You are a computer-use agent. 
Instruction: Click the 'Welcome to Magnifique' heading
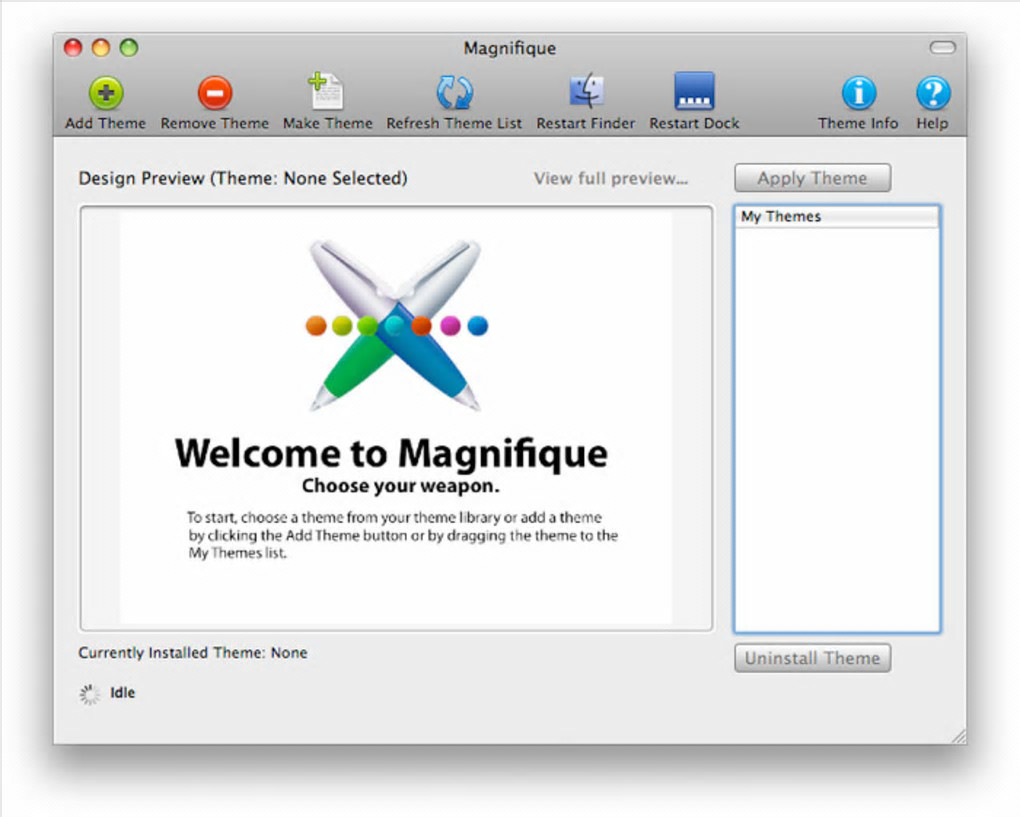click(x=392, y=453)
